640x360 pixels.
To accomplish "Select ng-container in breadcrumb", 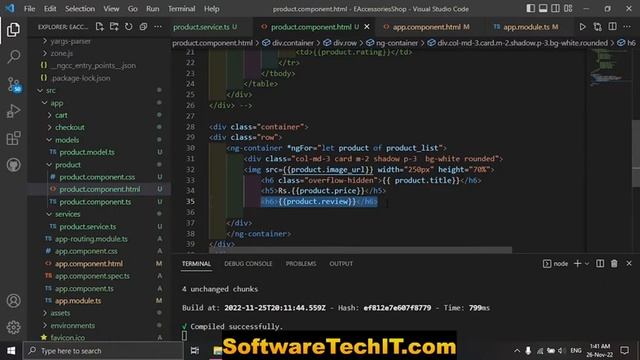I will point(397,43).
